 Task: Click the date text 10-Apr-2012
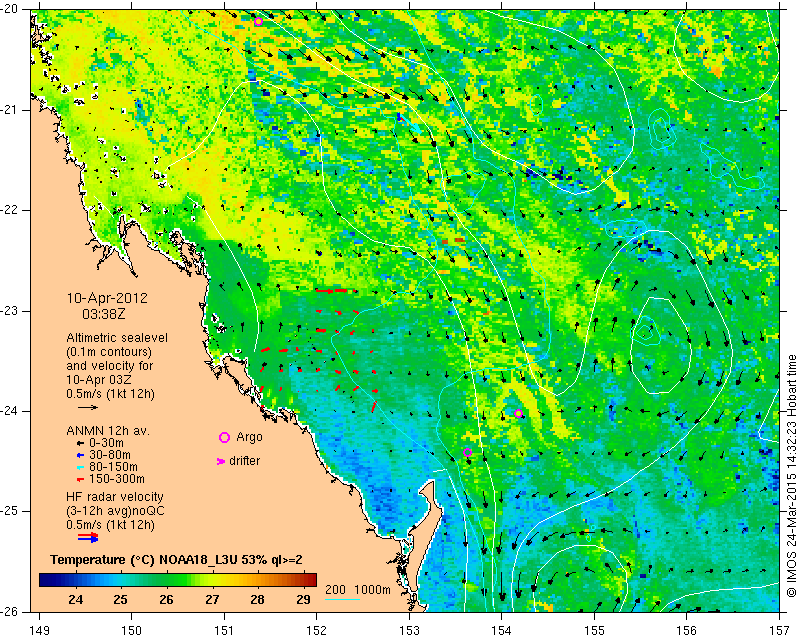pos(107,298)
